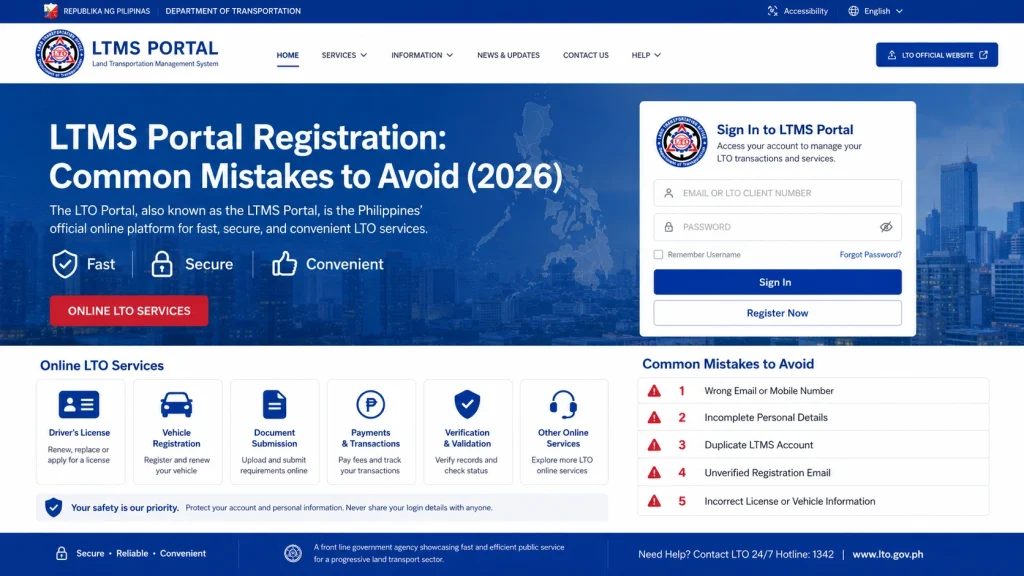Image resolution: width=1024 pixels, height=576 pixels.
Task: Click the globe language icon
Action: click(x=854, y=11)
